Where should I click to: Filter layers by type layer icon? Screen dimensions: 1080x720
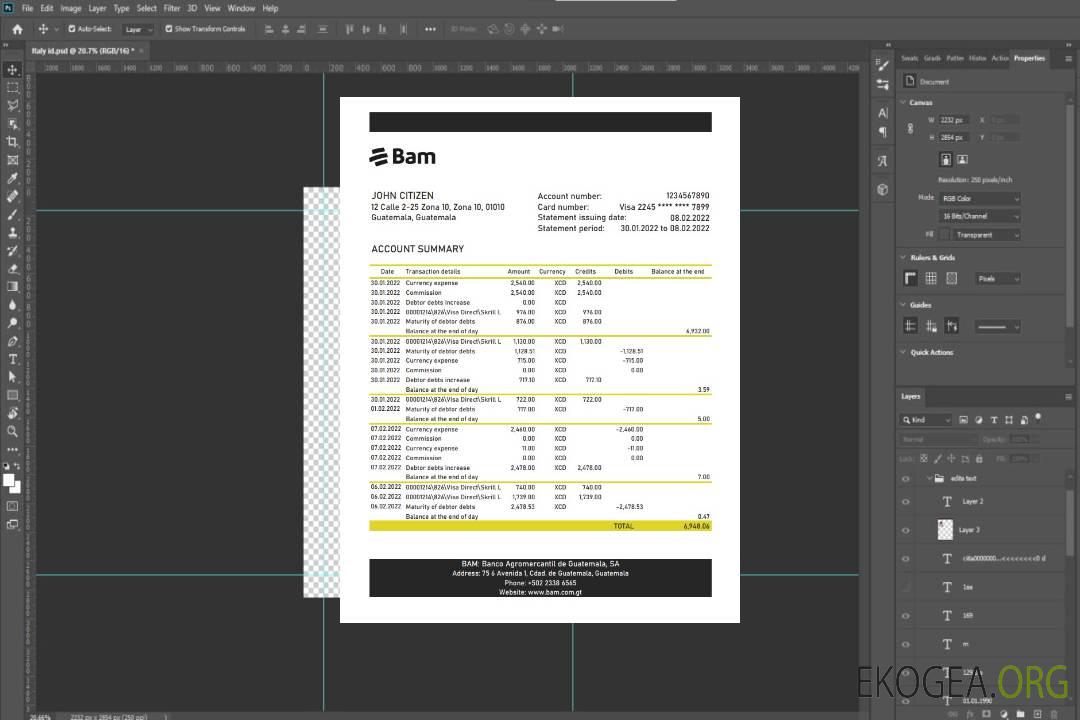(x=994, y=420)
